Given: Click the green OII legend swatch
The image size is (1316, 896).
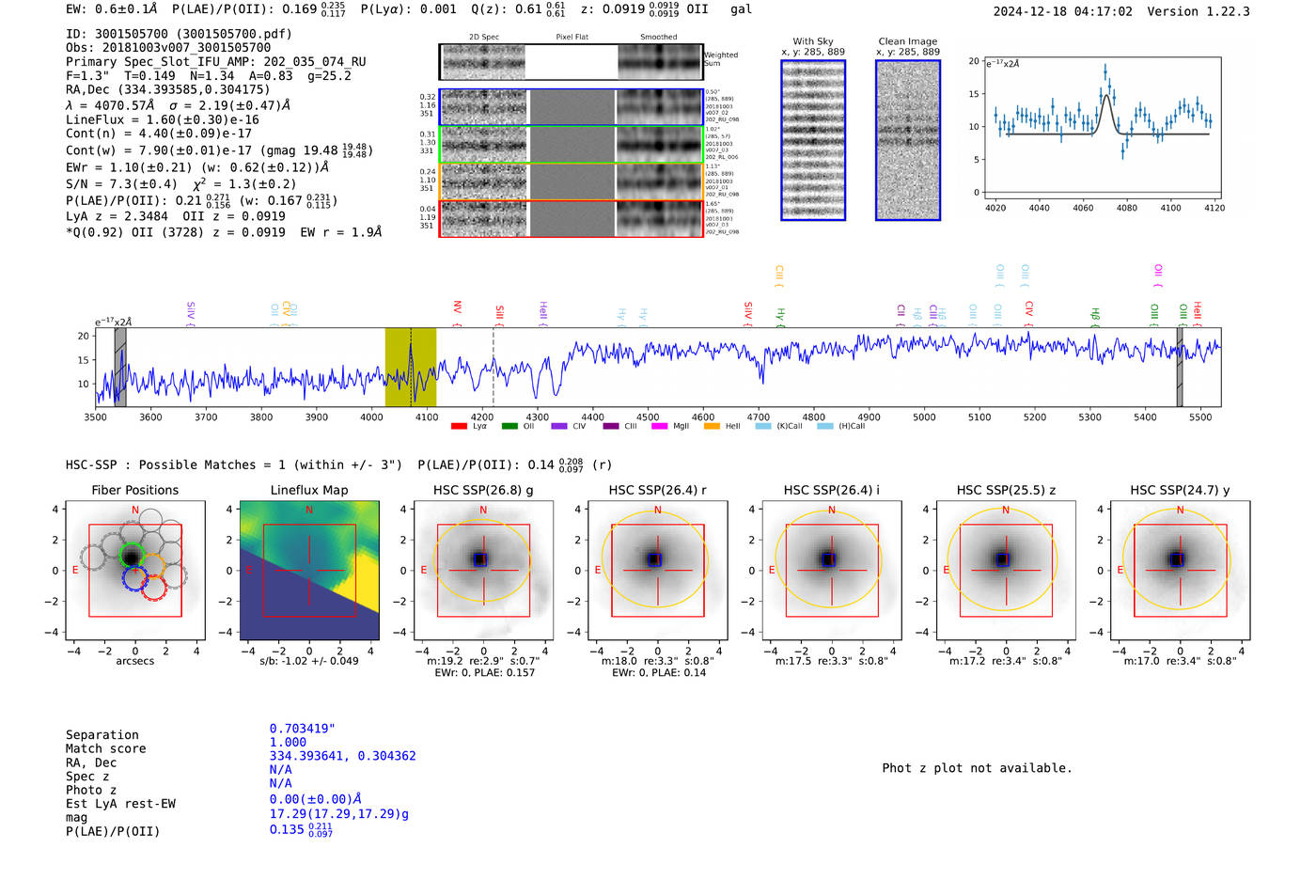Looking at the screenshot, I should click(509, 426).
